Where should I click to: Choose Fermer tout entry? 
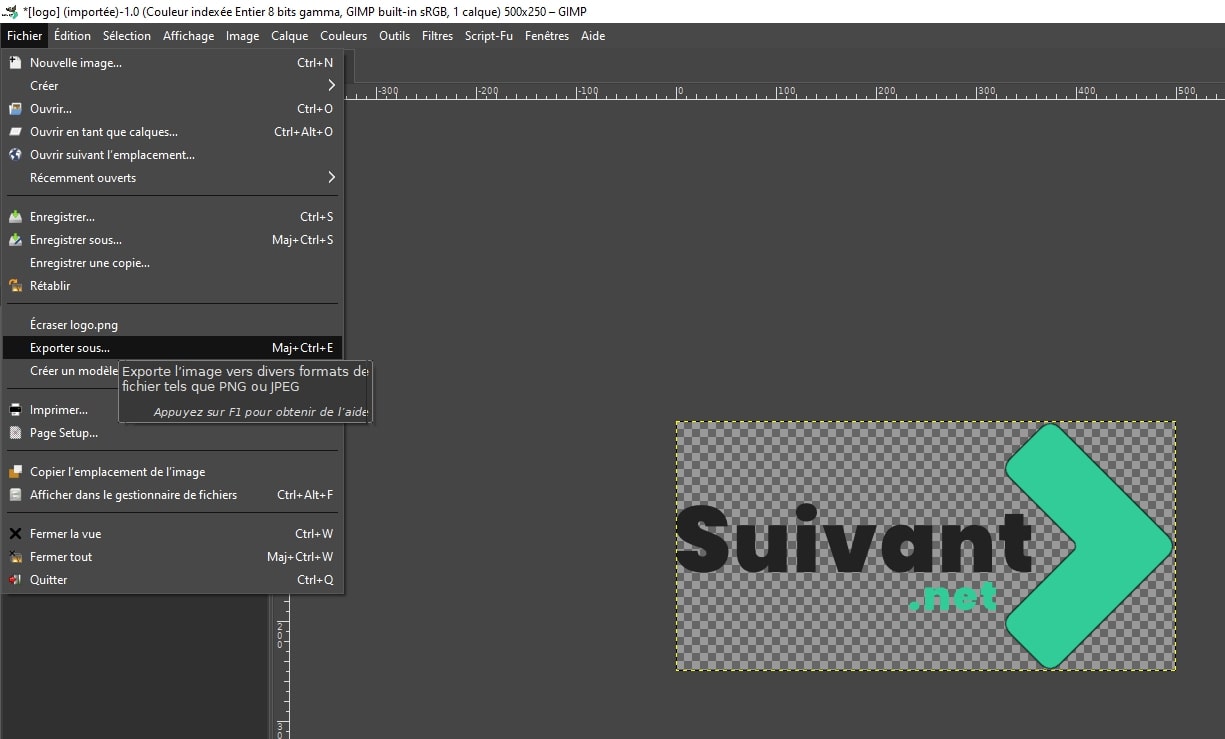pyautogui.click(x=172, y=557)
